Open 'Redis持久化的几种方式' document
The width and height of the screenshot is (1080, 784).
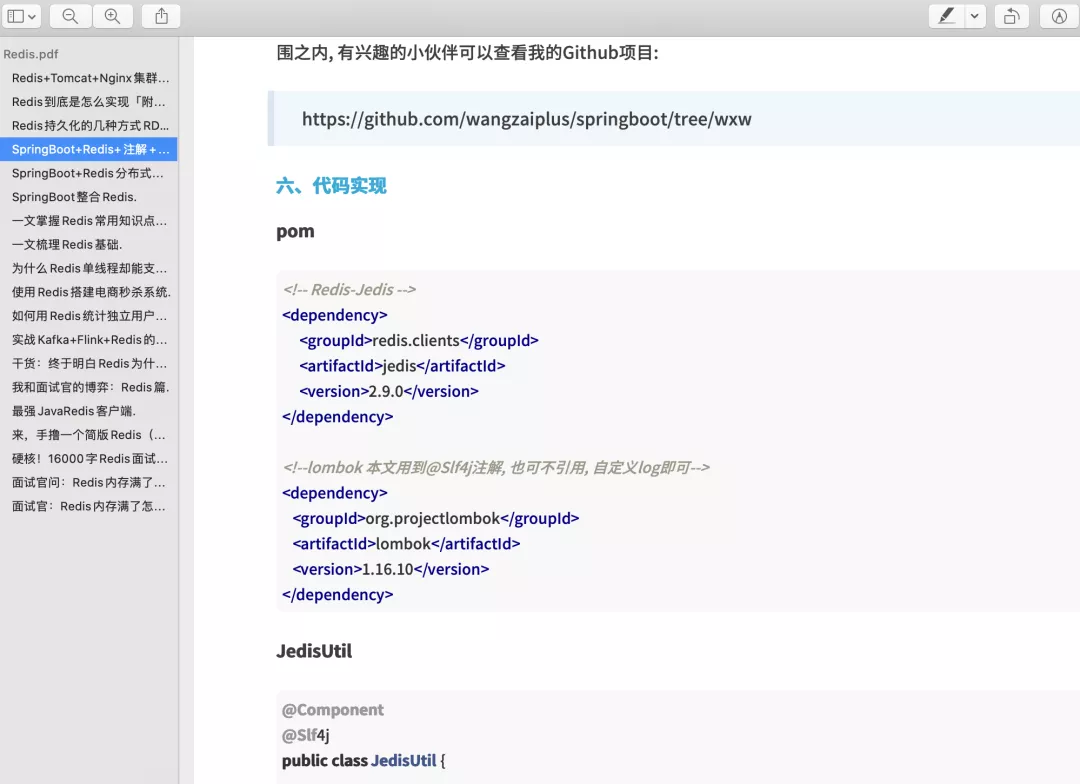coord(88,125)
